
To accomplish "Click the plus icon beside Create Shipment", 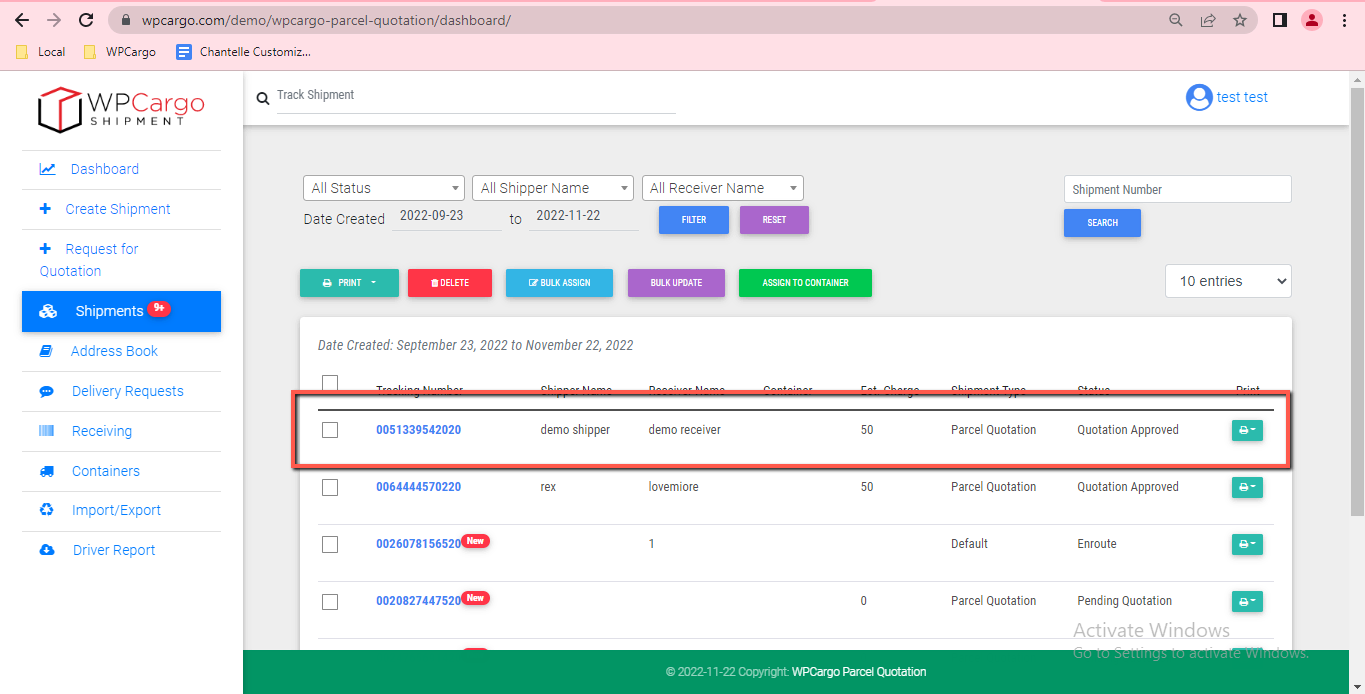I will [x=45, y=209].
